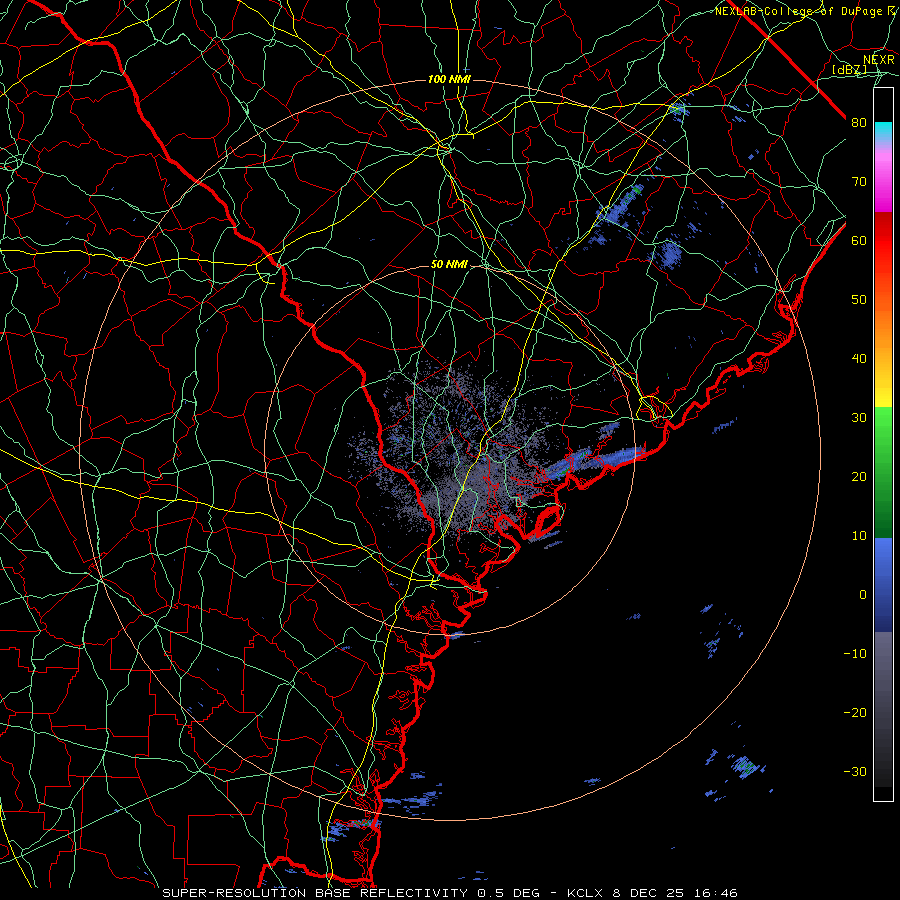
Task: Click the "100 NMI" range ring label
Action: tap(449, 79)
